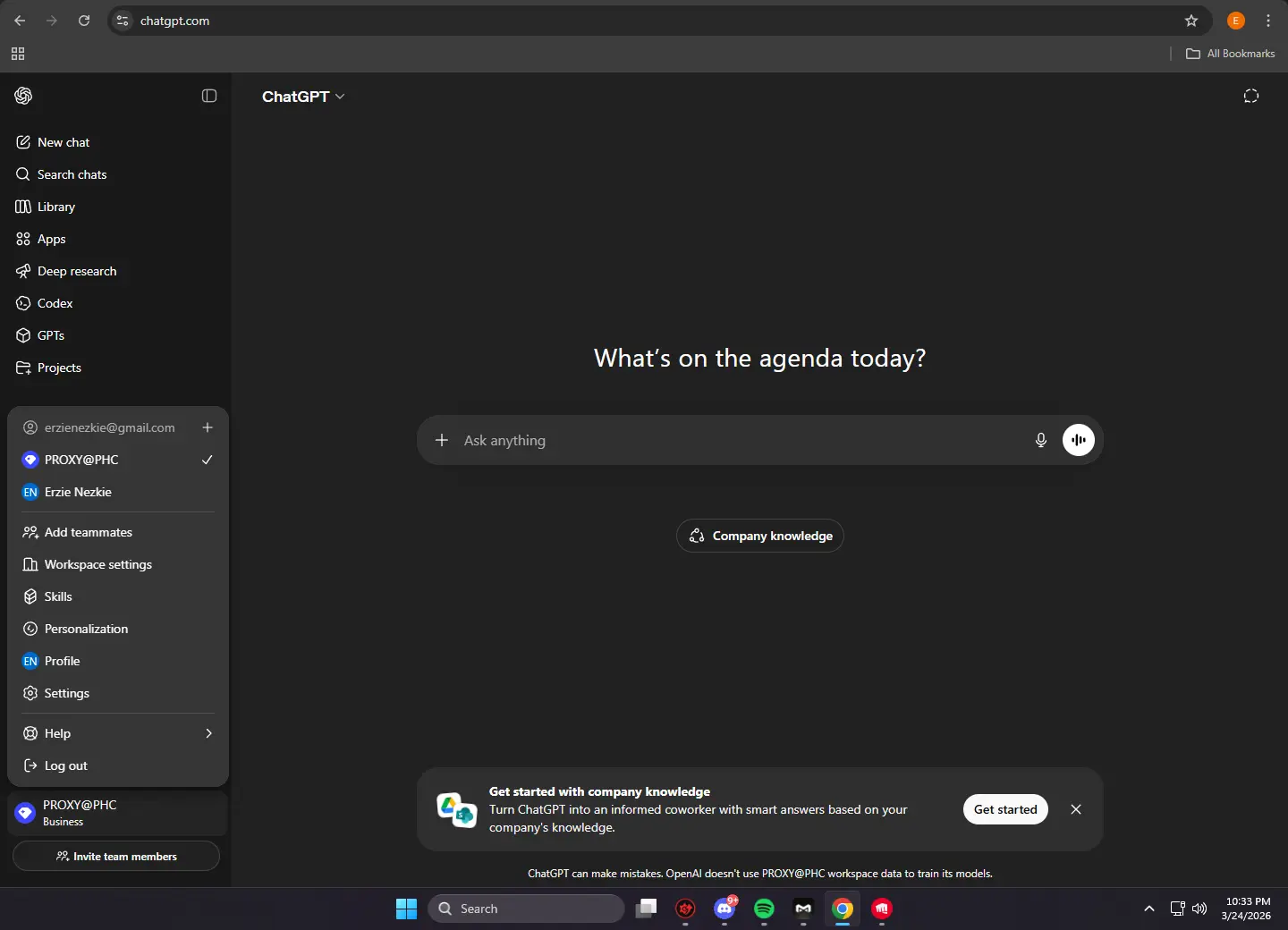Image resolution: width=1288 pixels, height=930 pixels.
Task: Open the GPTs page
Action: [x=115, y=335]
